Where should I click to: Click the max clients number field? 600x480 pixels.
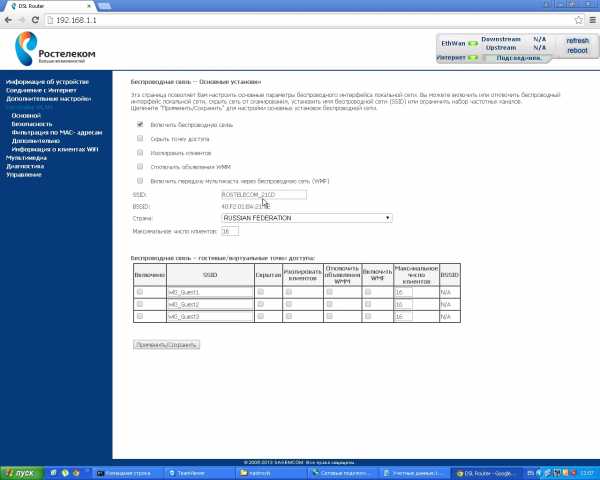point(230,231)
